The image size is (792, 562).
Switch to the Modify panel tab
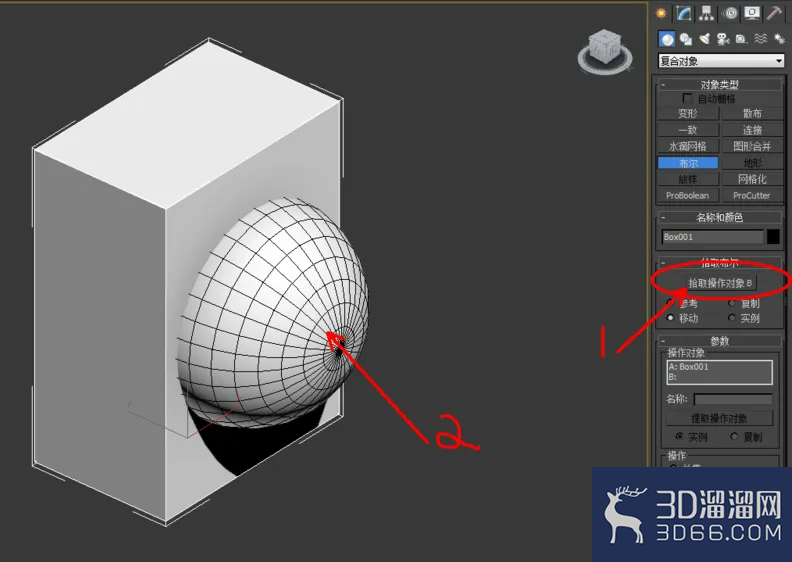pos(684,13)
